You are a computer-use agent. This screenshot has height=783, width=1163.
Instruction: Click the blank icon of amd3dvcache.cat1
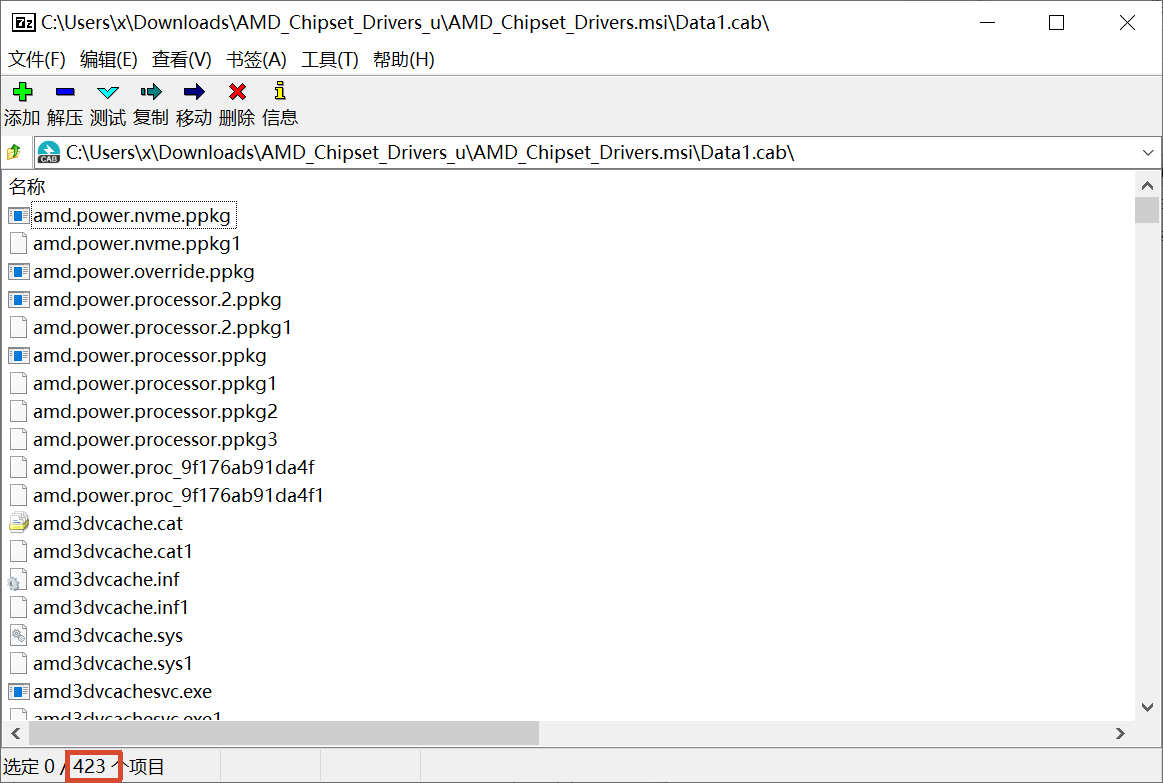(x=19, y=552)
